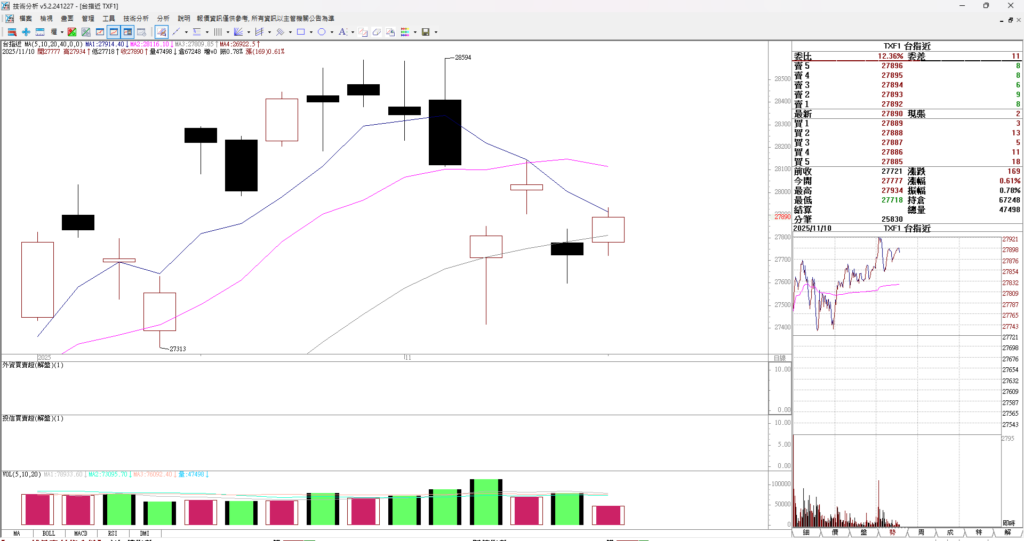Select the rectangle shape drawing tool
This screenshot has height=541, width=1024.
(300, 32)
